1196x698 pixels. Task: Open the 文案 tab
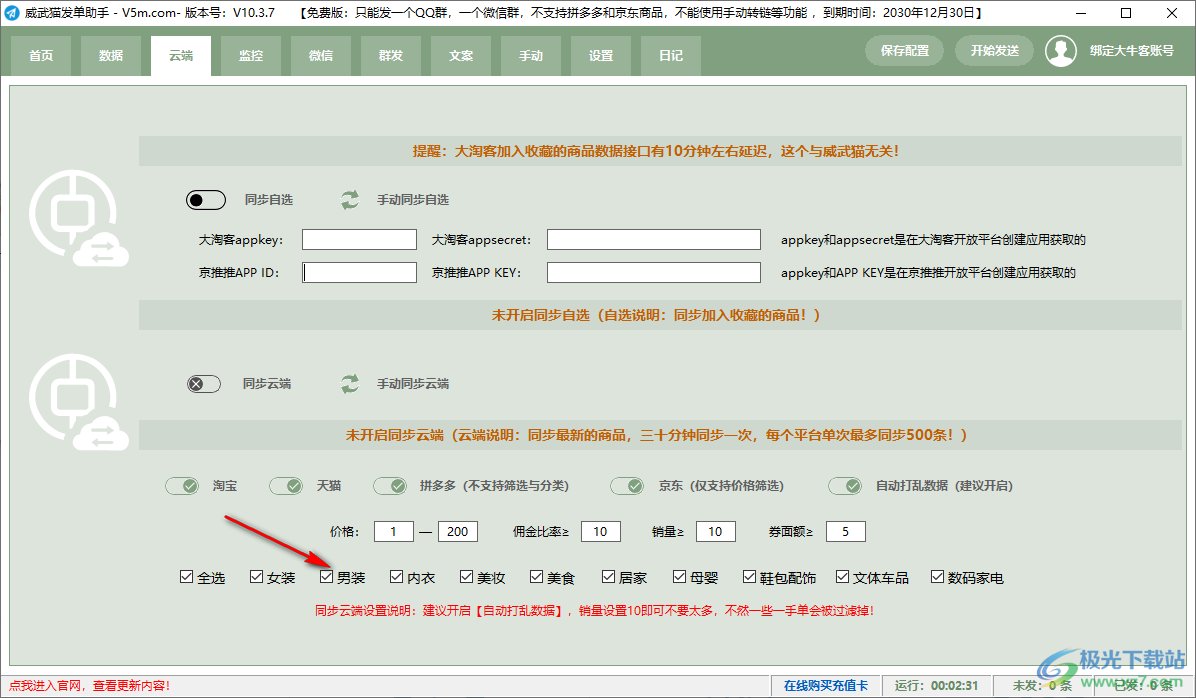(x=461, y=56)
